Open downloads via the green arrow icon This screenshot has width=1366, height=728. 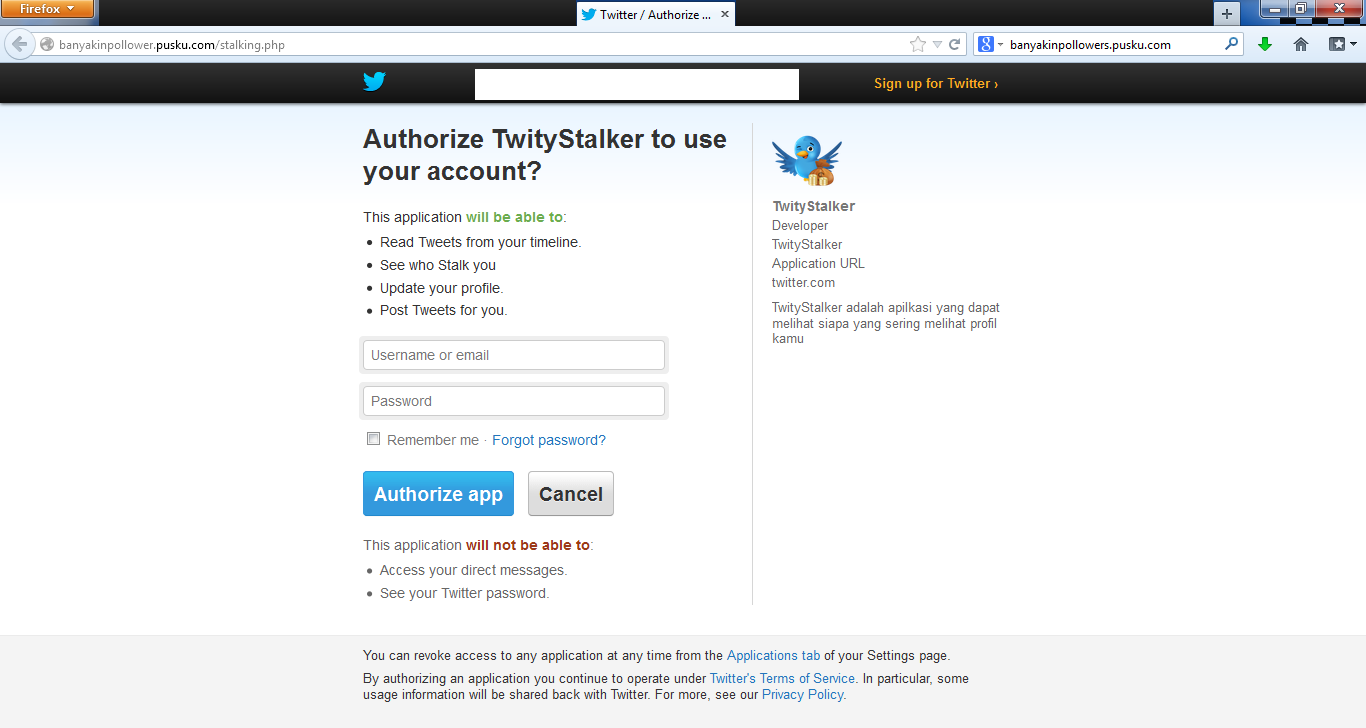pos(1265,44)
